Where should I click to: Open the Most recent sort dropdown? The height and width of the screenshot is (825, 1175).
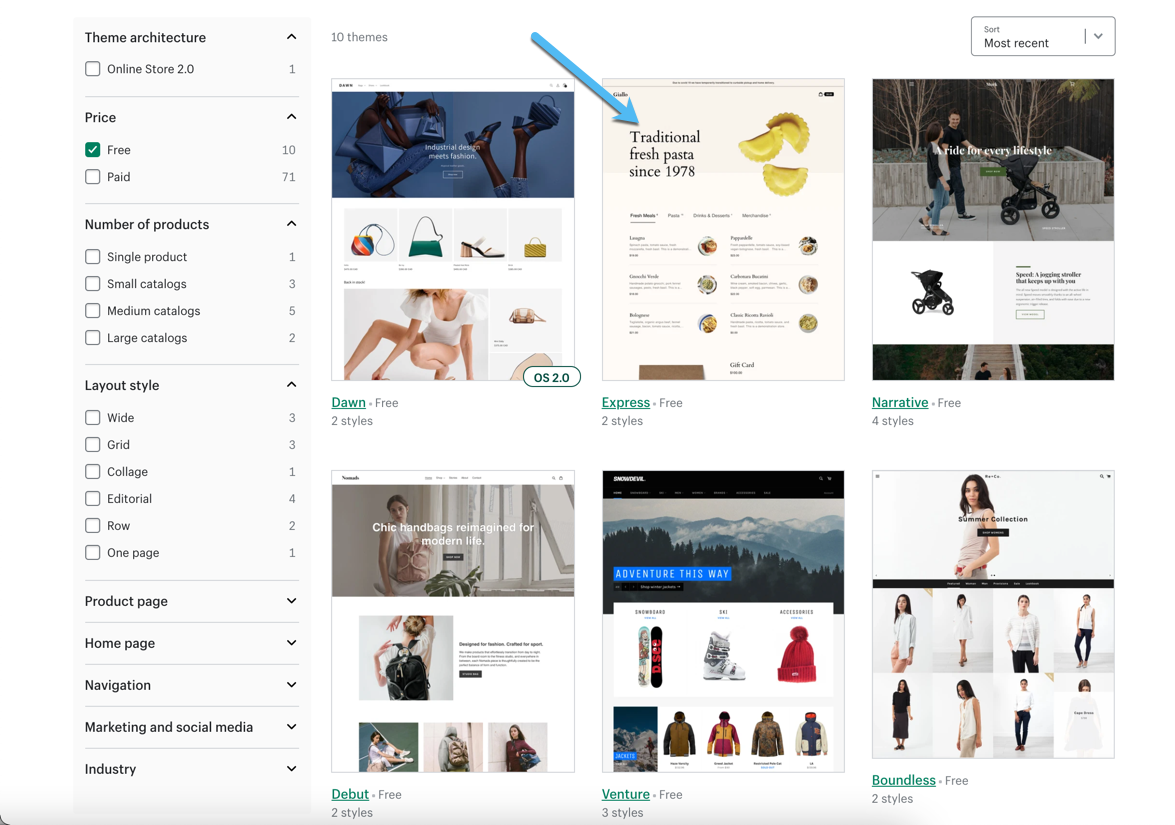coord(1042,36)
